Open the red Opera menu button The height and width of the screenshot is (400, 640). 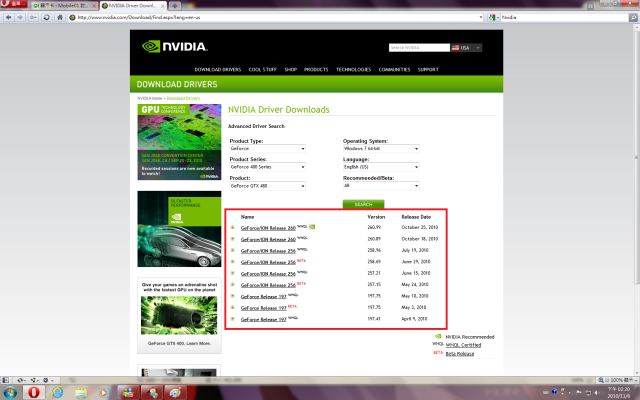point(13,4)
